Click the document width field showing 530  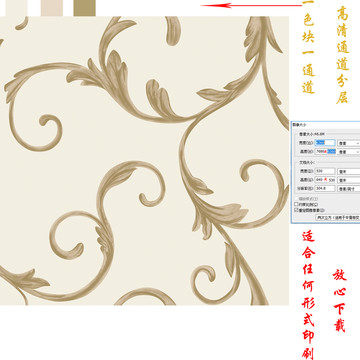click(x=325, y=171)
